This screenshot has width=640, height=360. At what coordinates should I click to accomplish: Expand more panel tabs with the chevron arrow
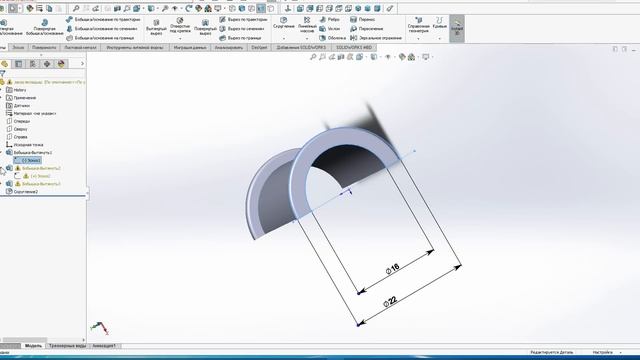coord(82,64)
